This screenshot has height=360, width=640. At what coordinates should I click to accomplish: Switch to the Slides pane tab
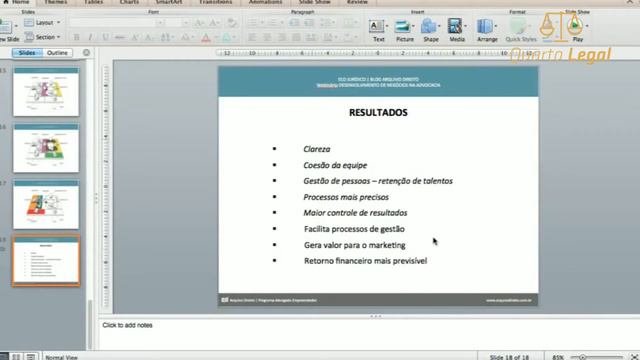tap(27, 53)
